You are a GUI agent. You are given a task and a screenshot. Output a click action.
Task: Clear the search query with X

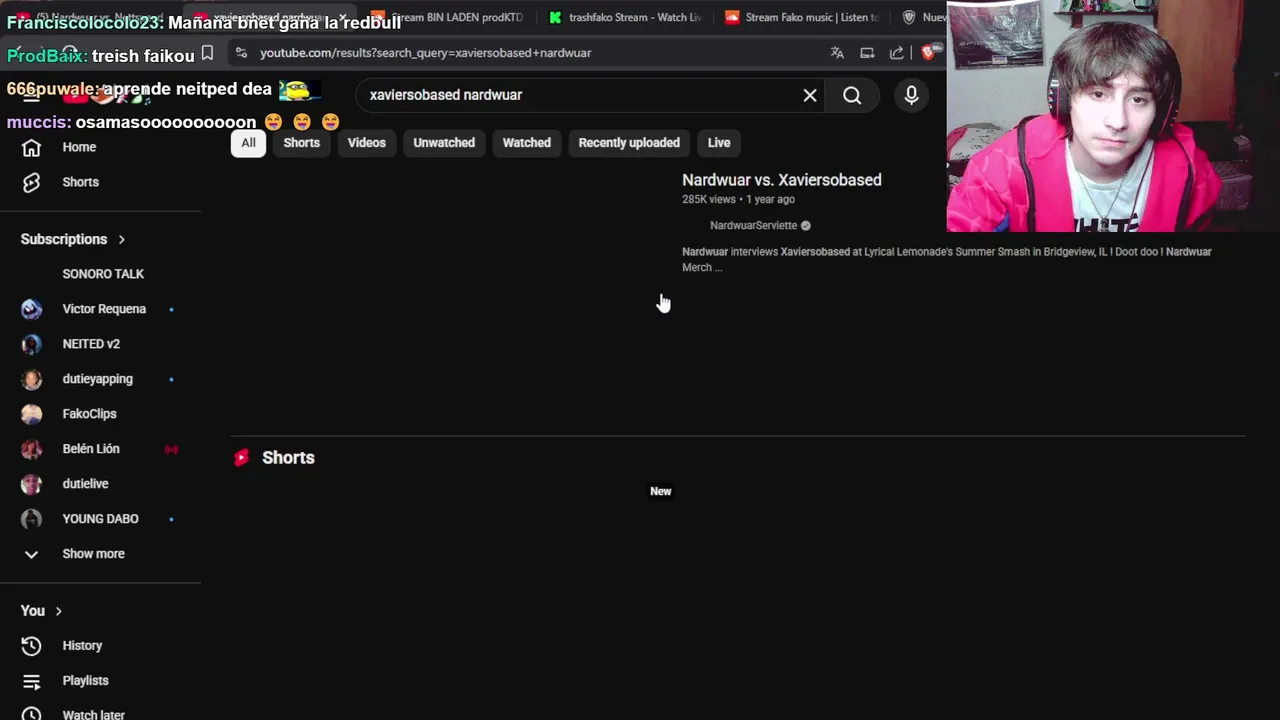[810, 95]
